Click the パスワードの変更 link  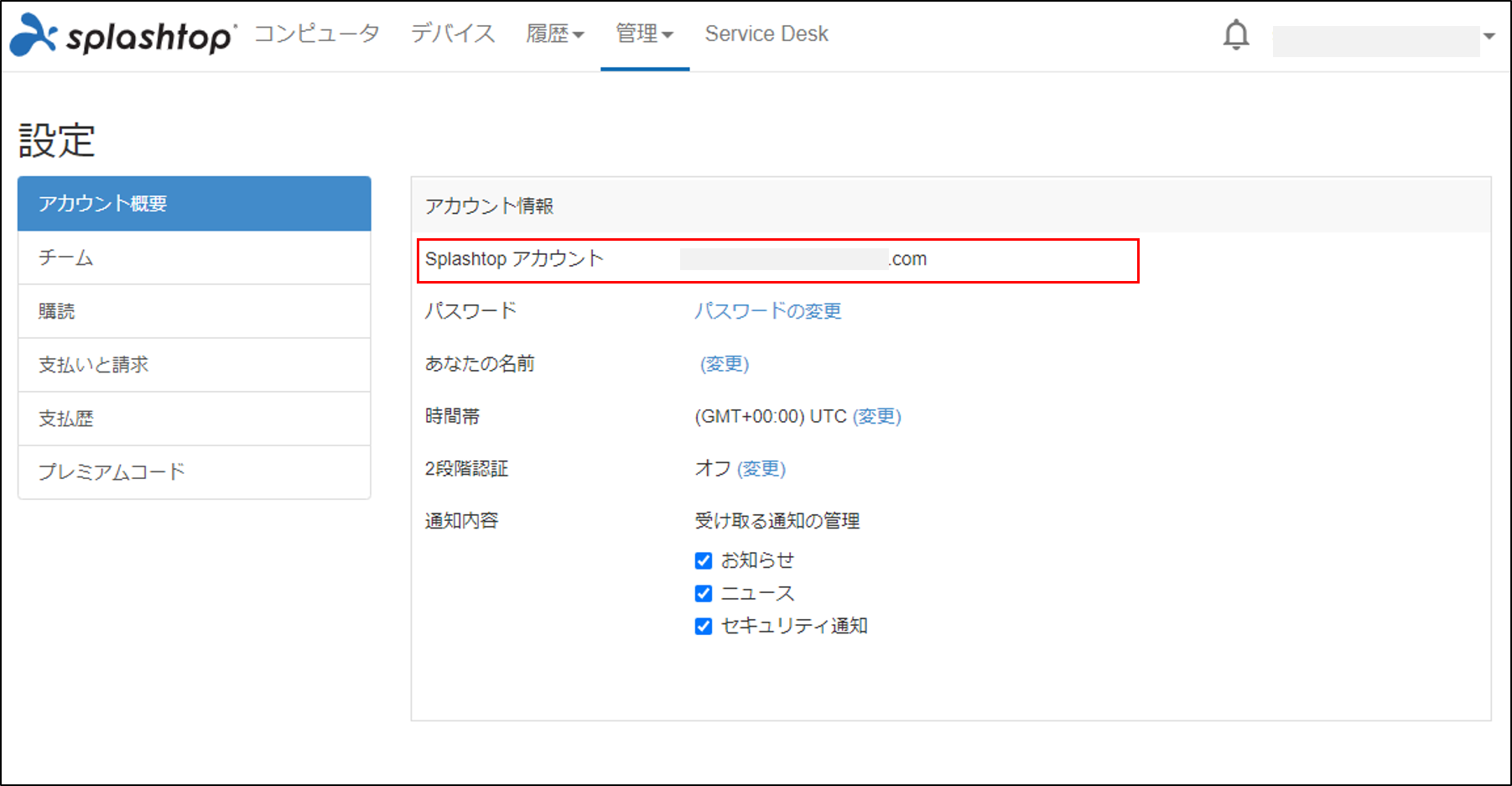767,311
